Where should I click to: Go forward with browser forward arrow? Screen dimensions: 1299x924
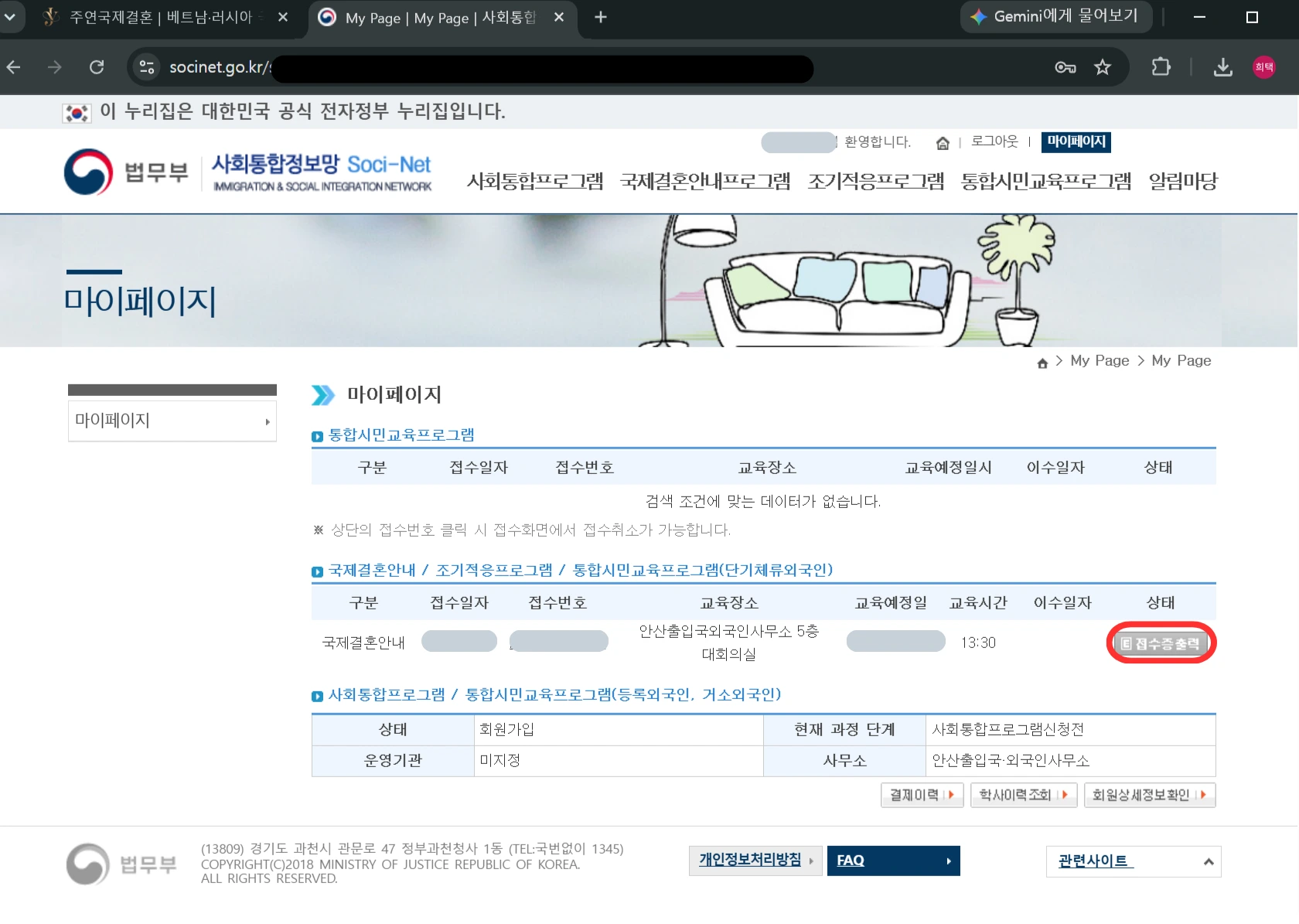pyautogui.click(x=54, y=67)
